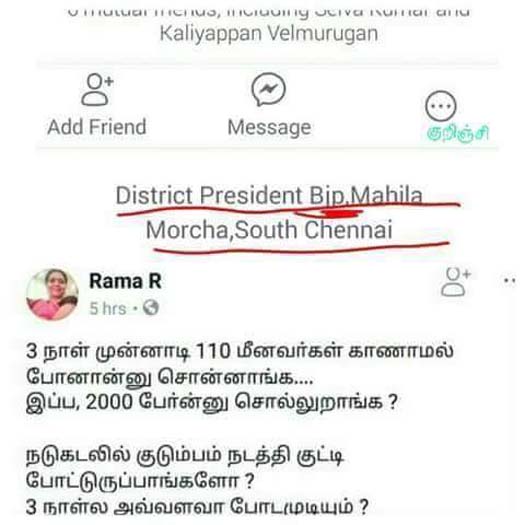Viewport: 525px width, 525px height.
Task: Click the partially cropped mutual friends line
Action: tap(269, 11)
